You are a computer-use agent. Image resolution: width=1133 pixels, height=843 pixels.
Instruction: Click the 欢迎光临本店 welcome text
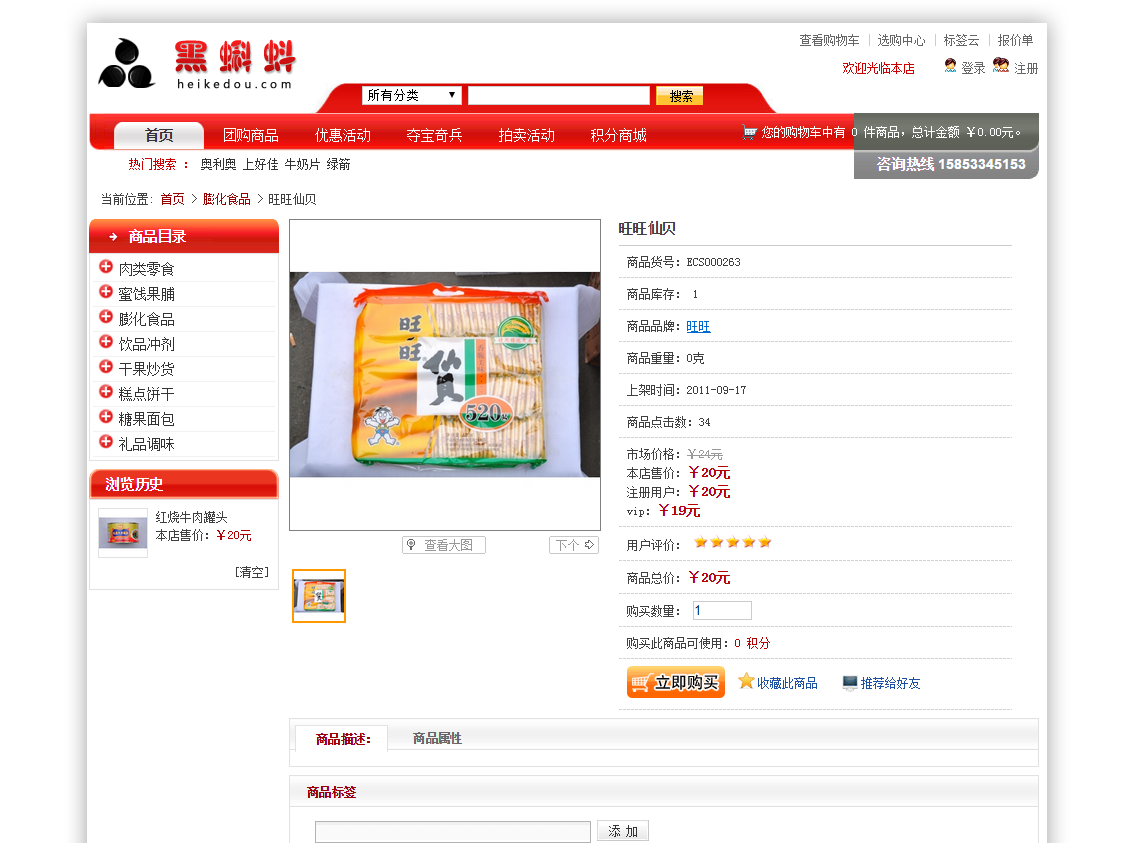click(x=878, y=68)
